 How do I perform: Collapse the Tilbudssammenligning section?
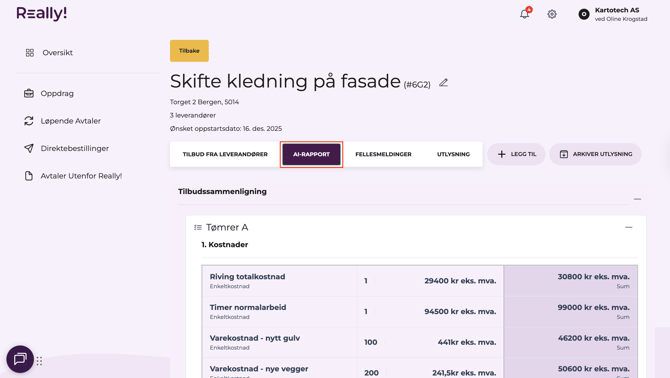click(638, 199)
